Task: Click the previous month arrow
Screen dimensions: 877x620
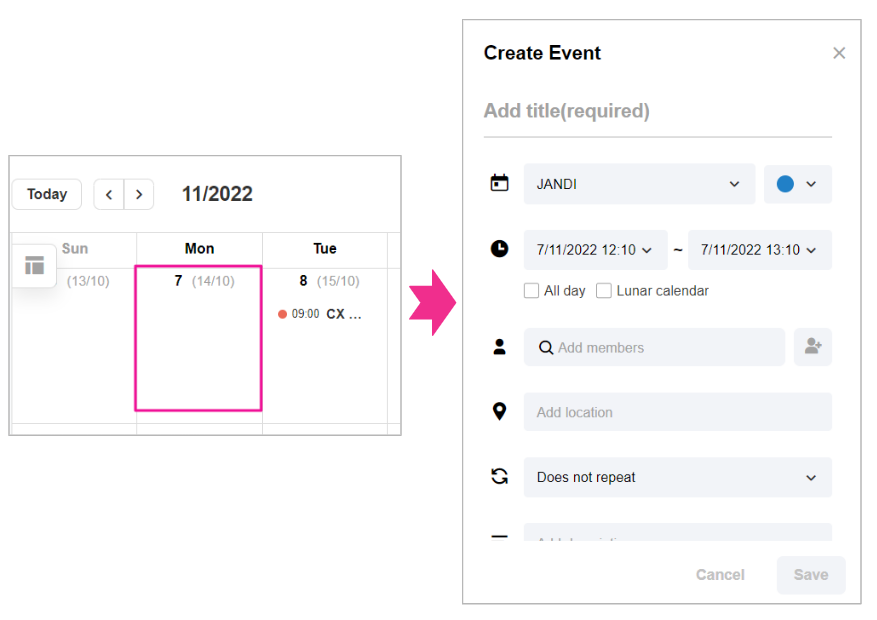Action: pos(109,194)
